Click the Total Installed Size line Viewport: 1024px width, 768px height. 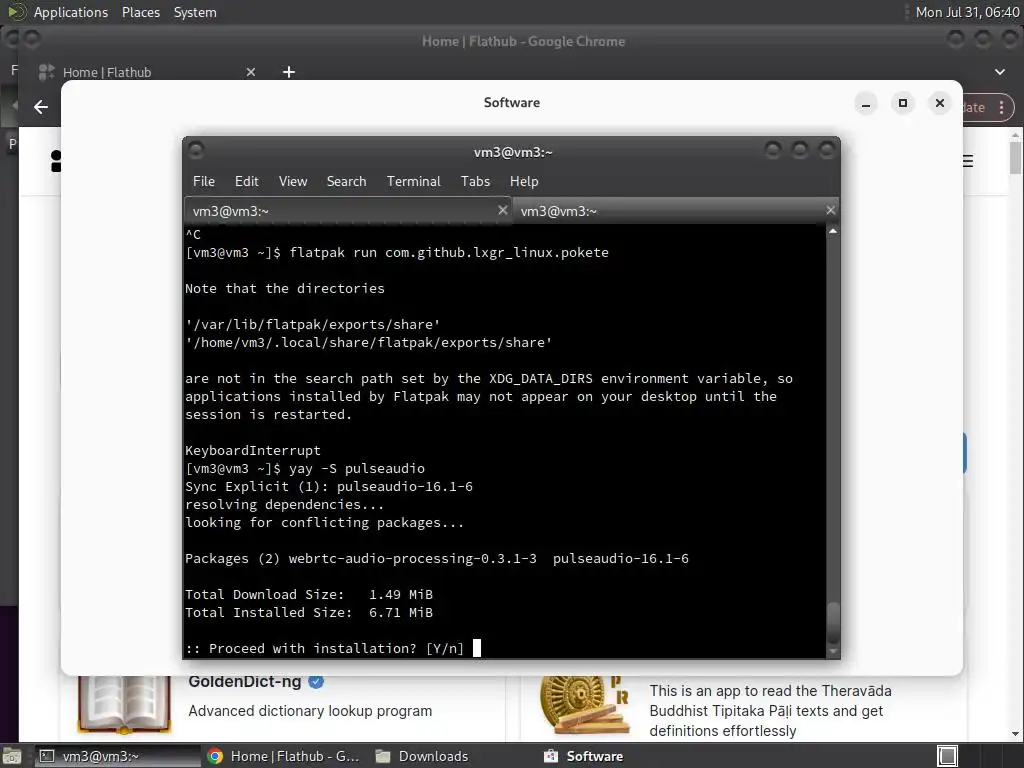(x=309, y=613)
